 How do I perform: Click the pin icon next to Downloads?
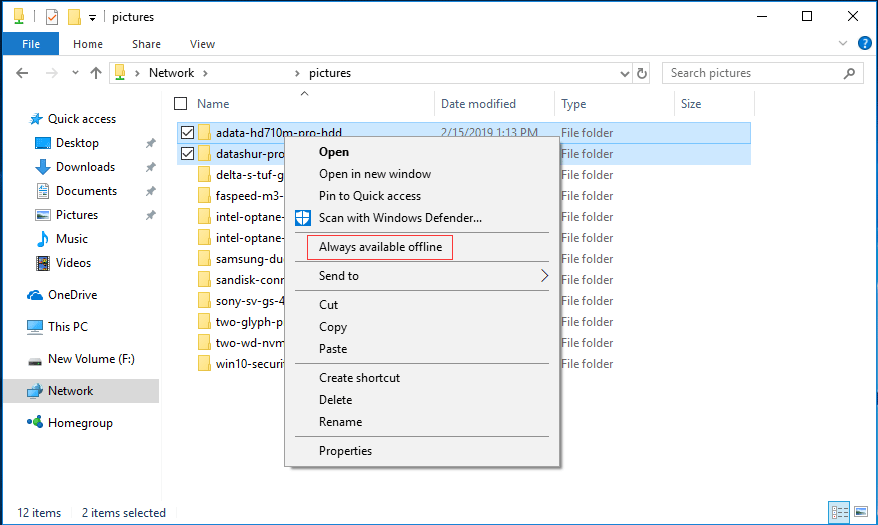(151, 167)
